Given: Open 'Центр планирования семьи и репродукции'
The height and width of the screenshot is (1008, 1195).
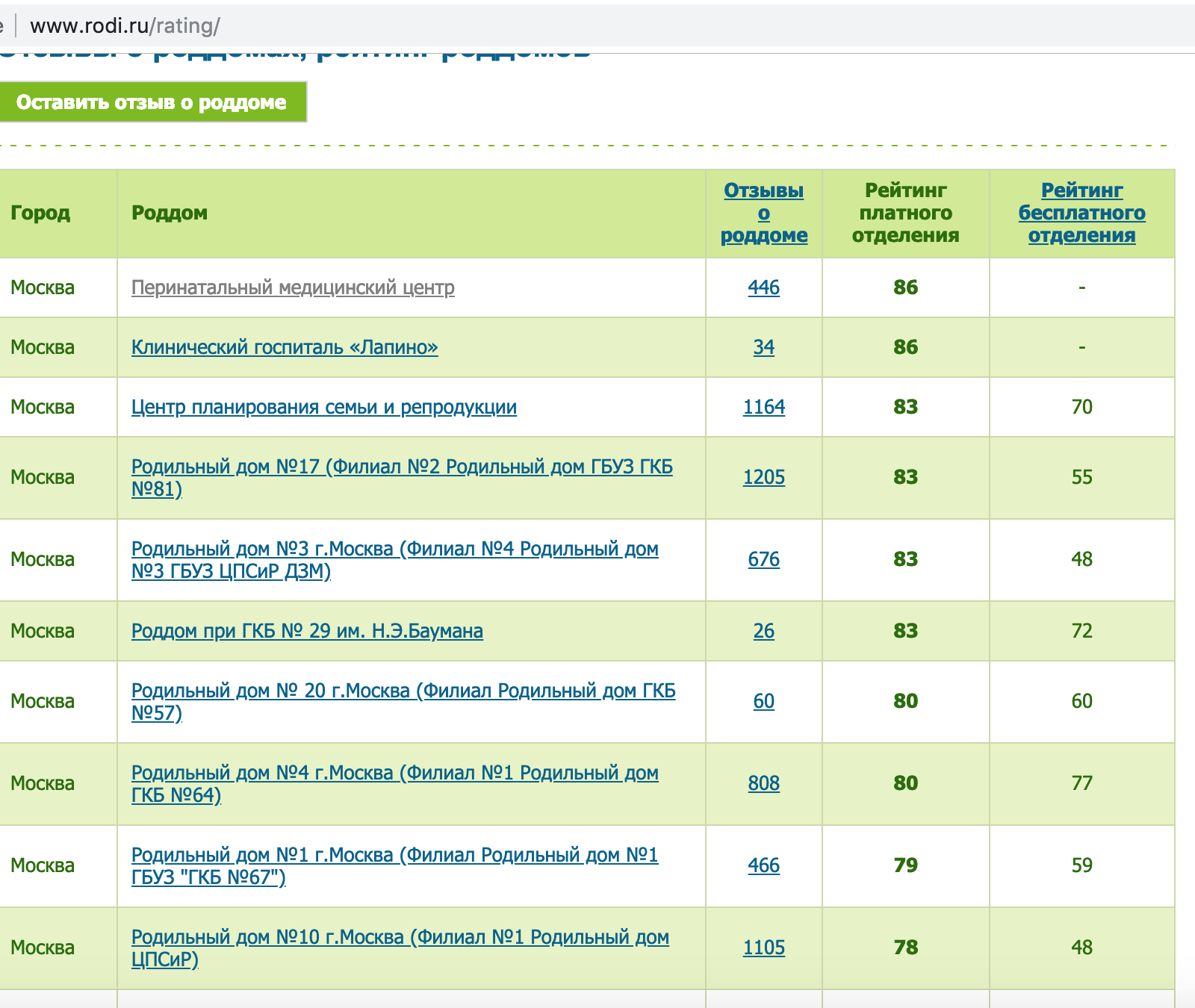Looking at the screenshot, I should coord(324,407).
